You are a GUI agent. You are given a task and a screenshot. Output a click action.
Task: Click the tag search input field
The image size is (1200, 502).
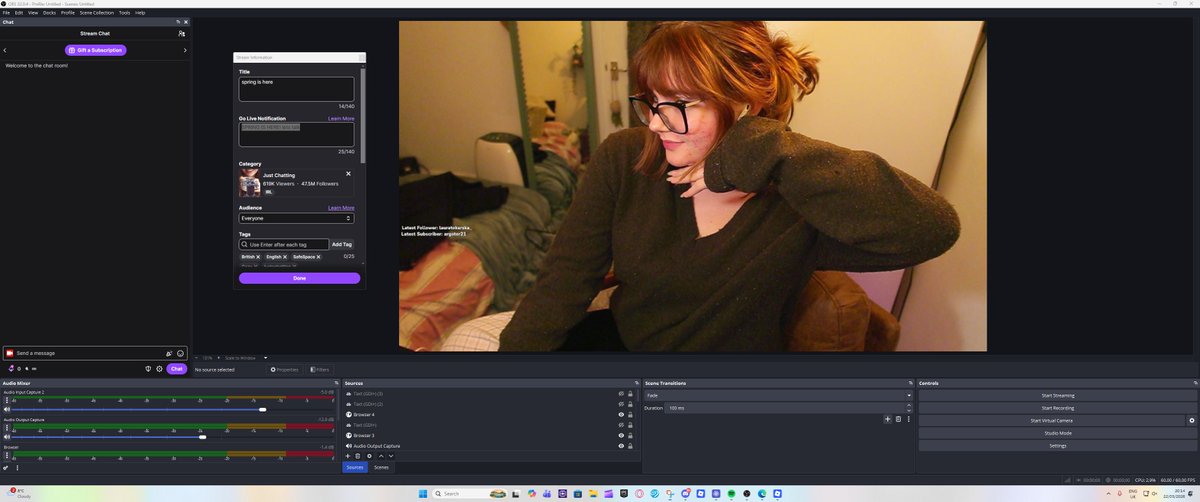point(284,244)
